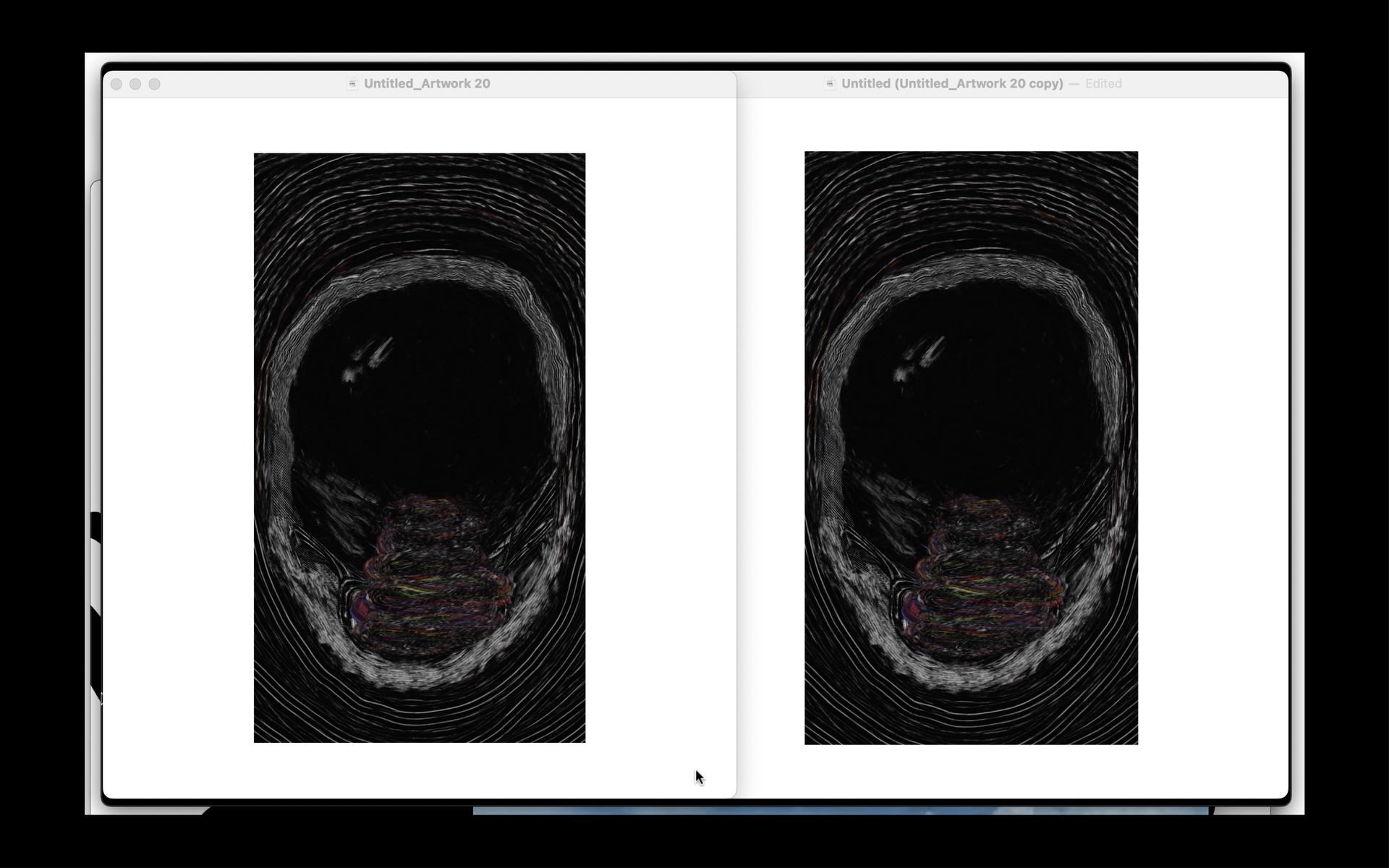Click the Untitled (Untitled_Artwork 20 copy) title
This screenshot has width=1389, height=868.
[x=952, y=84]
